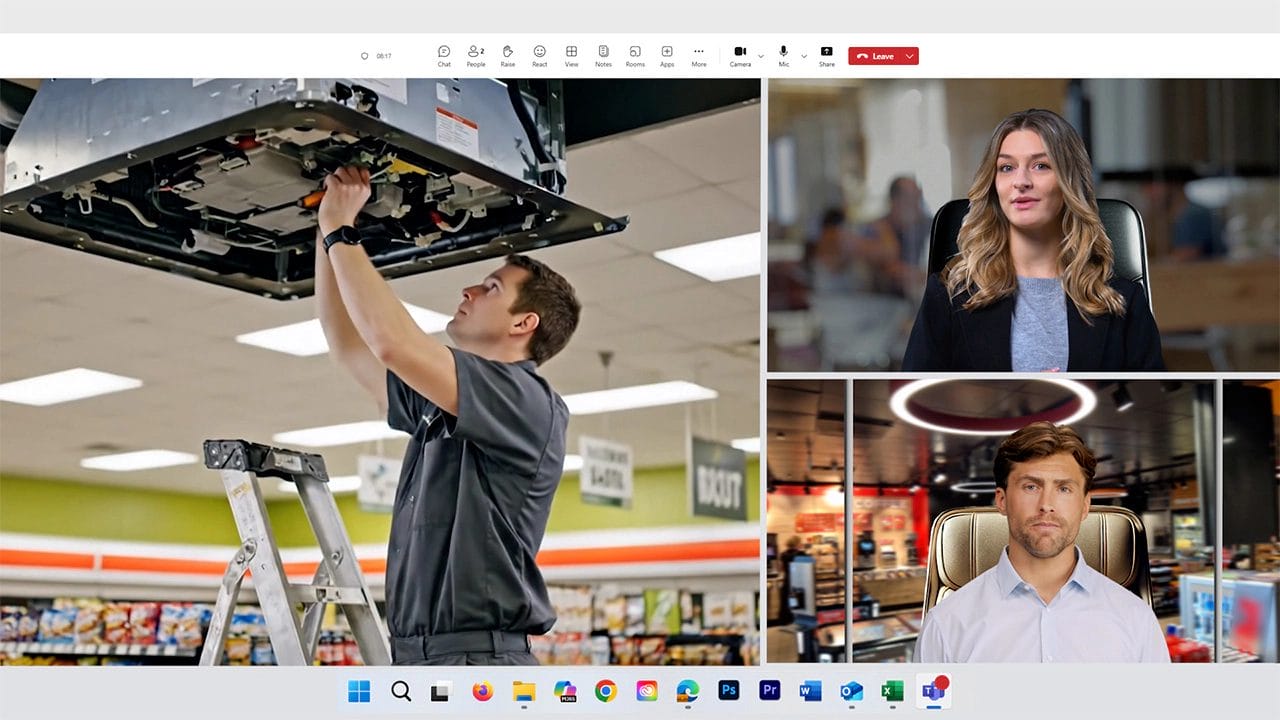Open Photoshop from the taskbar

coord(728,691)
